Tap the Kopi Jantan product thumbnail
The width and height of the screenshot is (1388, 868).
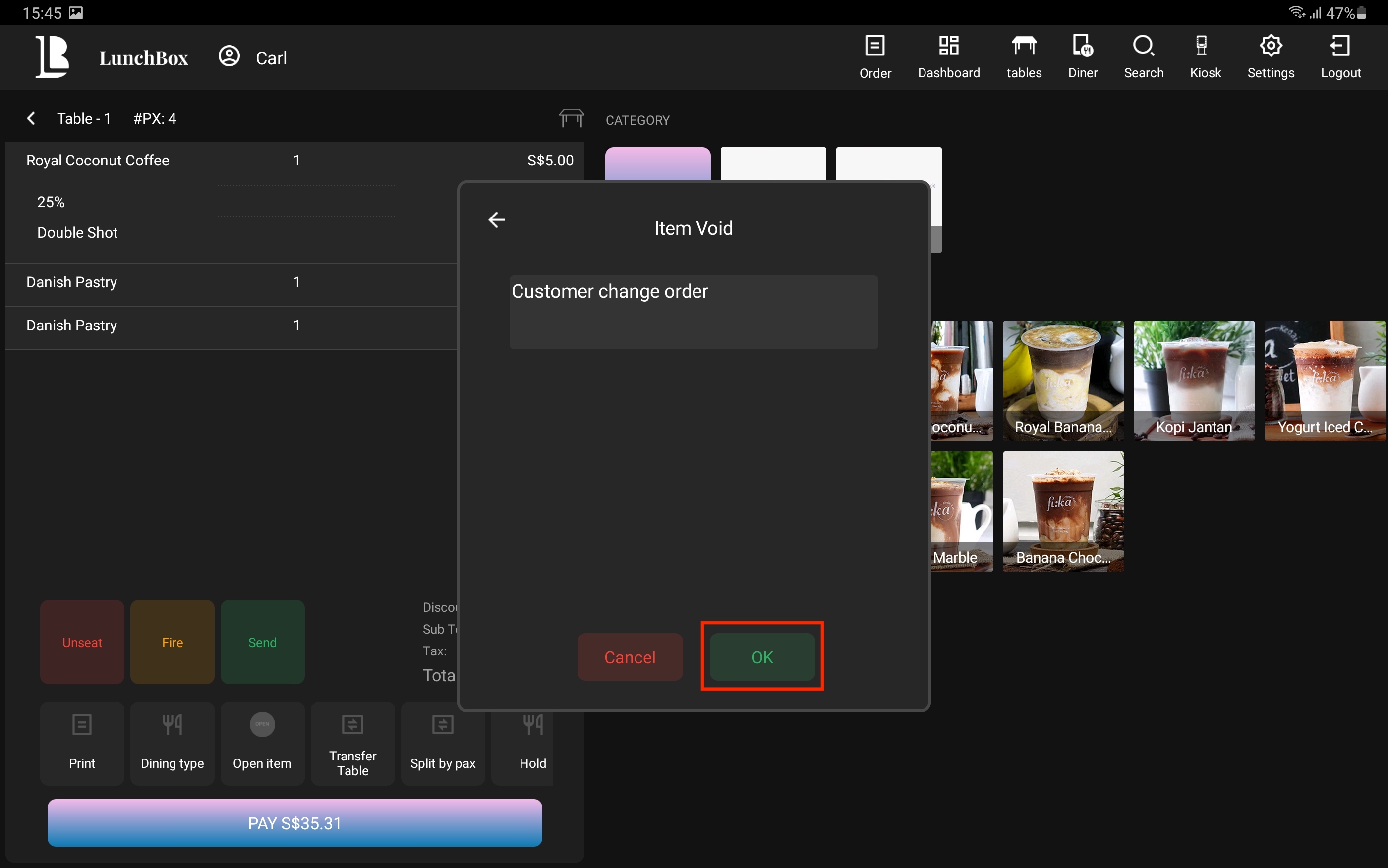pos(1193,380)
